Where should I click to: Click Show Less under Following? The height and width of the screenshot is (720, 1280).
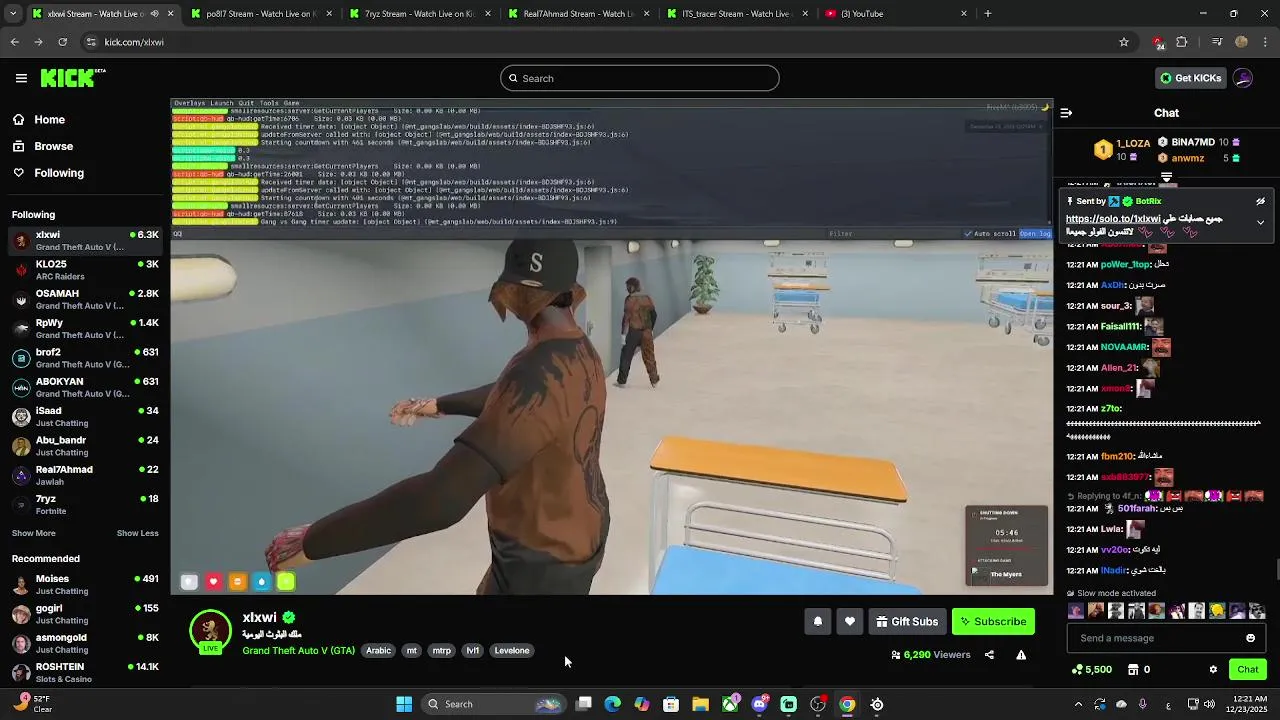click(x=138, y=533)
